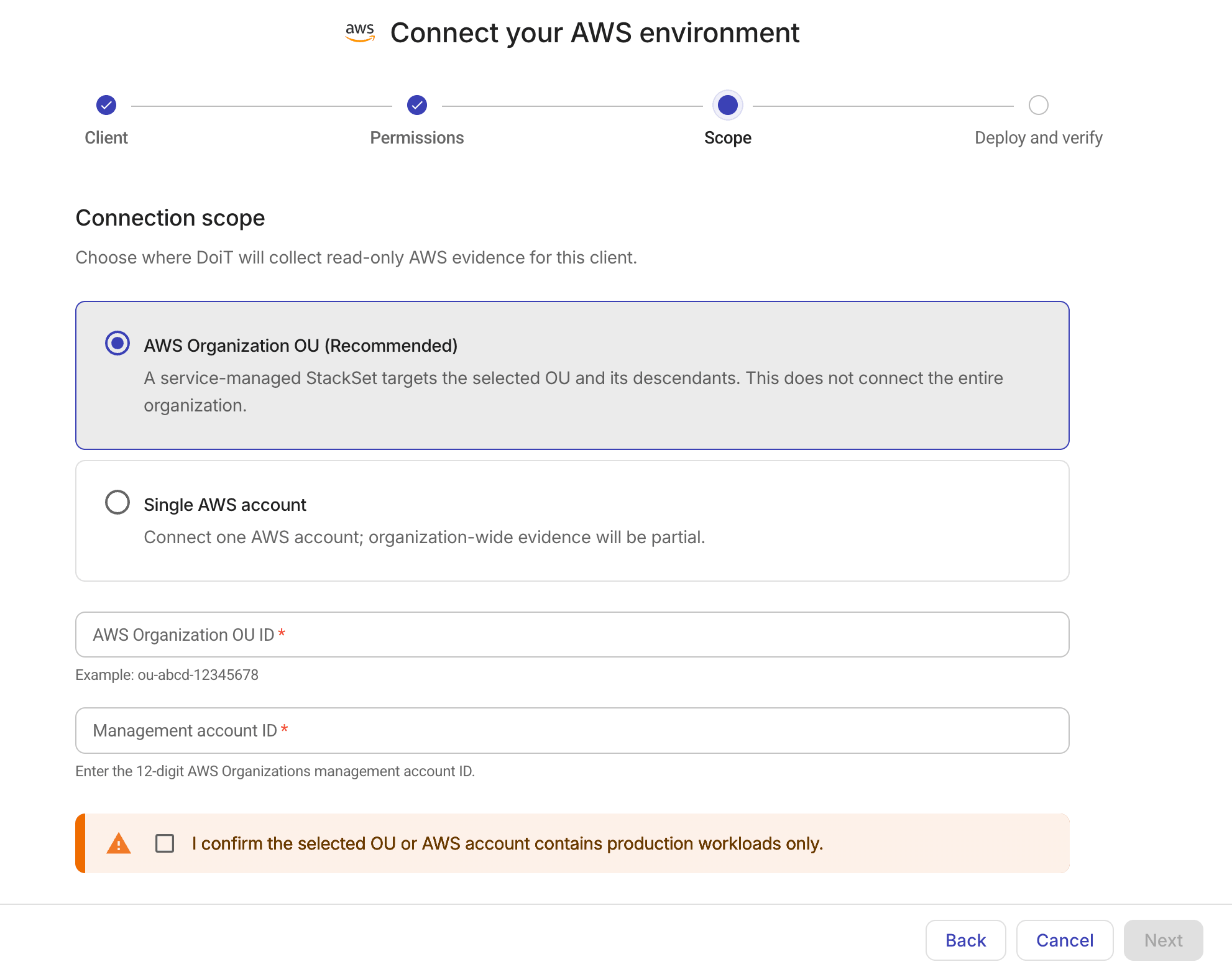Click the service-managed StackSet description text
1232x972 pixels.
tap(574, 392)
